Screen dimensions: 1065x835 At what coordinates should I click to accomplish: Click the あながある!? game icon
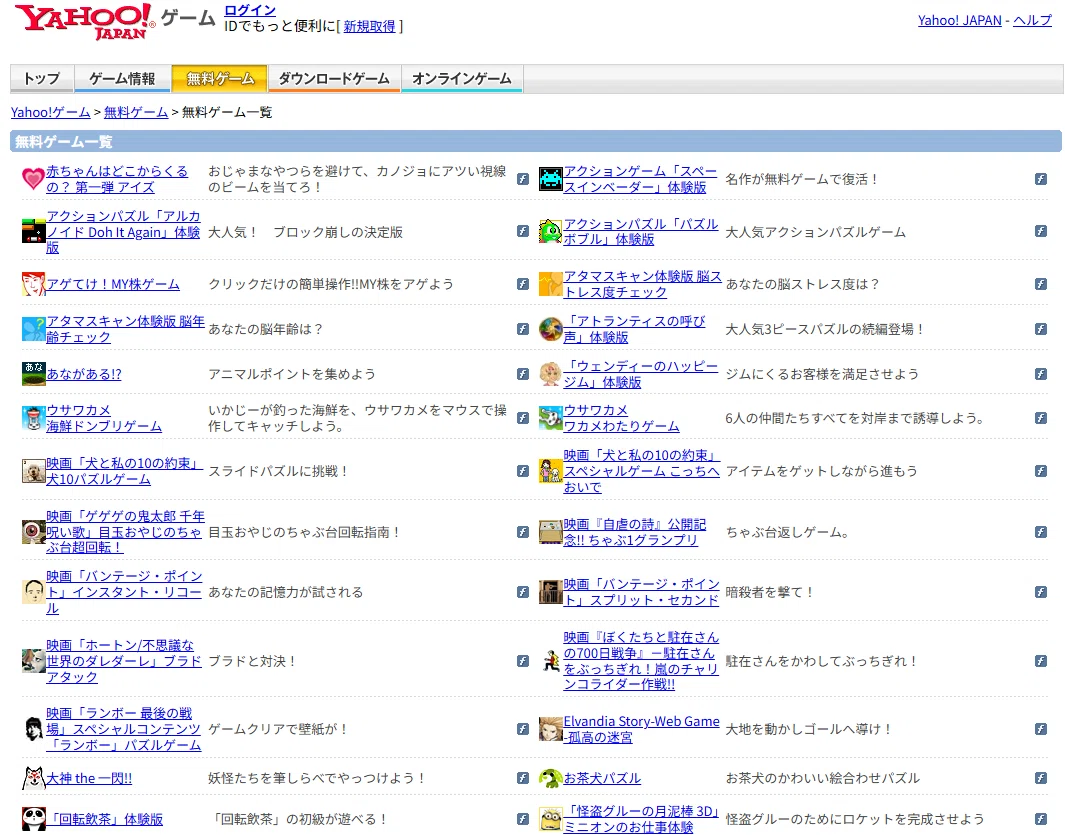33,374
